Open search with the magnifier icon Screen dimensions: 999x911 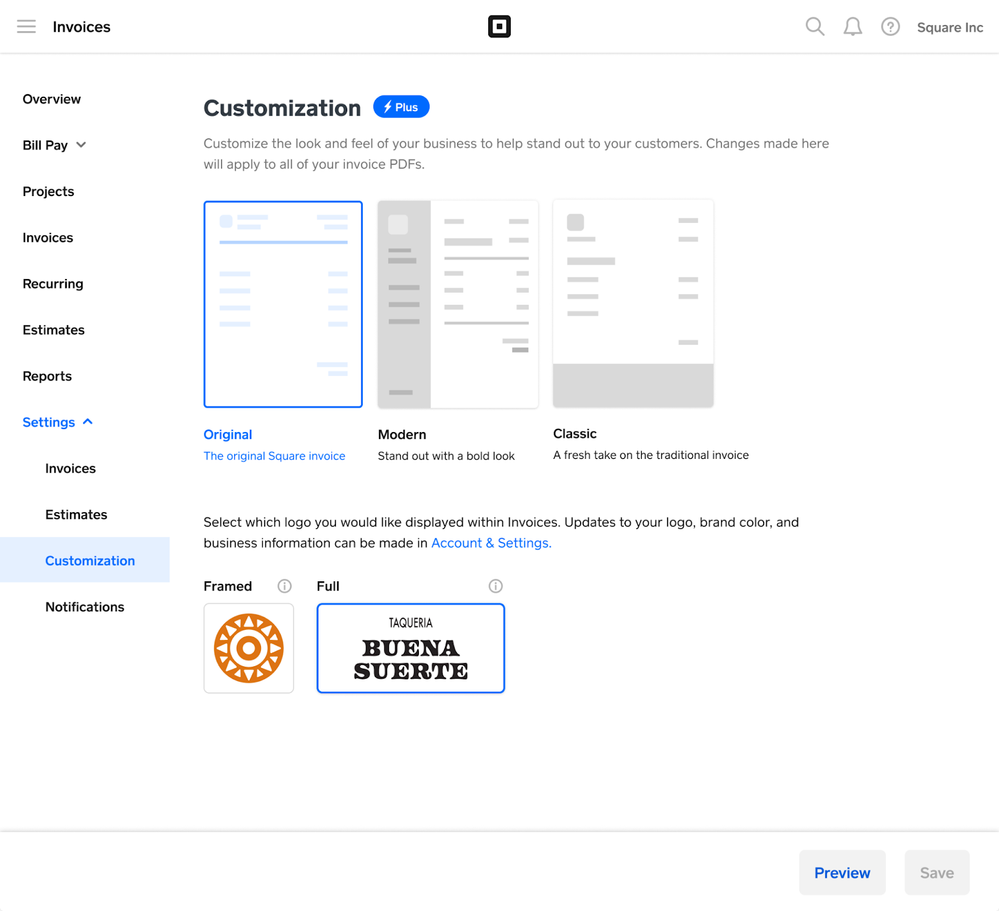point(815,27)
